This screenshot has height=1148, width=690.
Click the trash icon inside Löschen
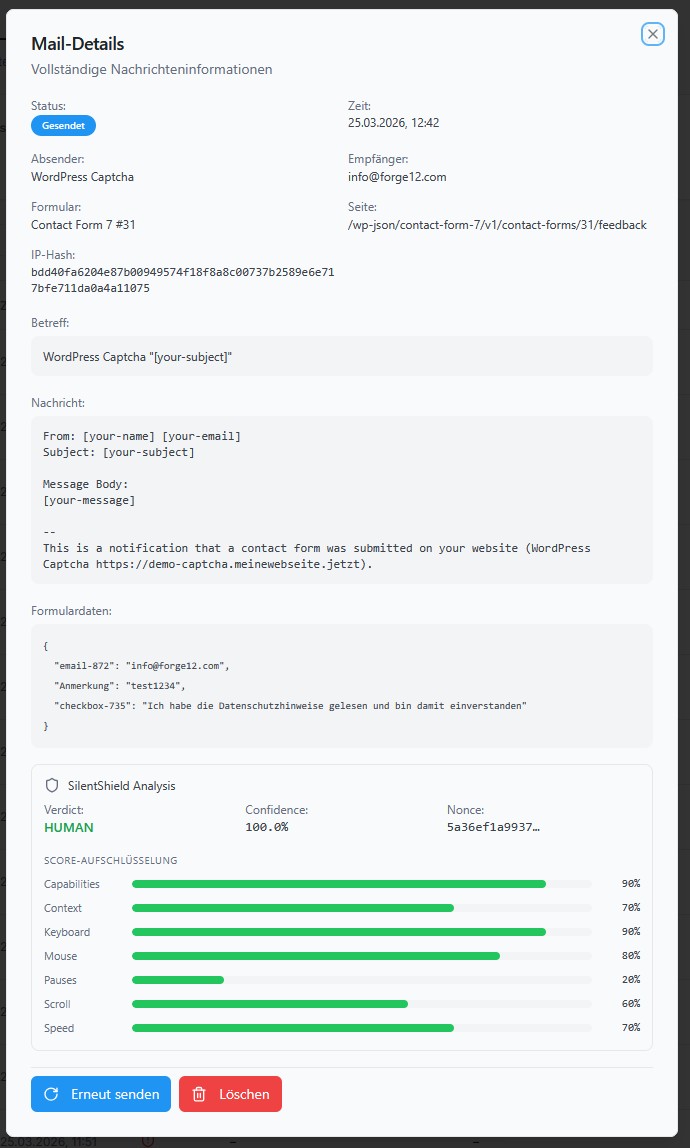pyautogui.click(x=197, y=1094)
